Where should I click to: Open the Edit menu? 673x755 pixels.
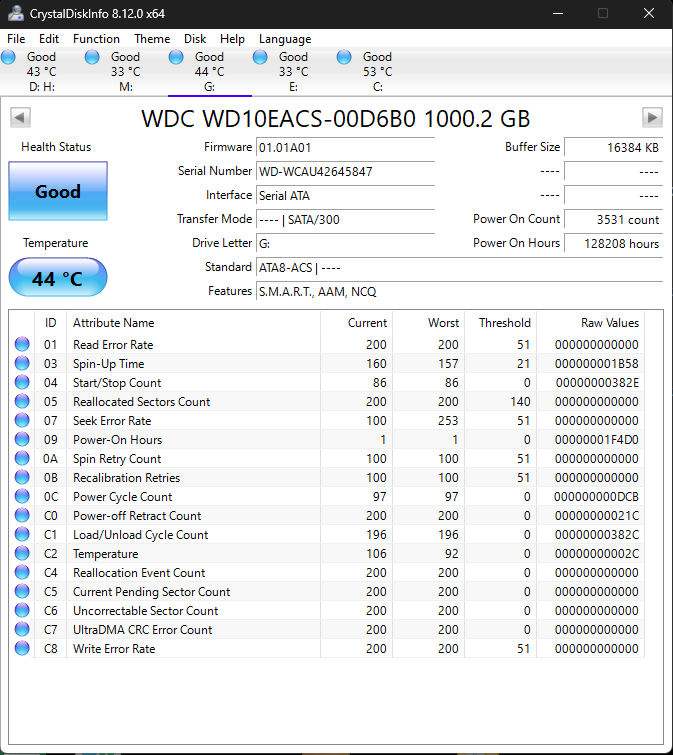[49, 39]
